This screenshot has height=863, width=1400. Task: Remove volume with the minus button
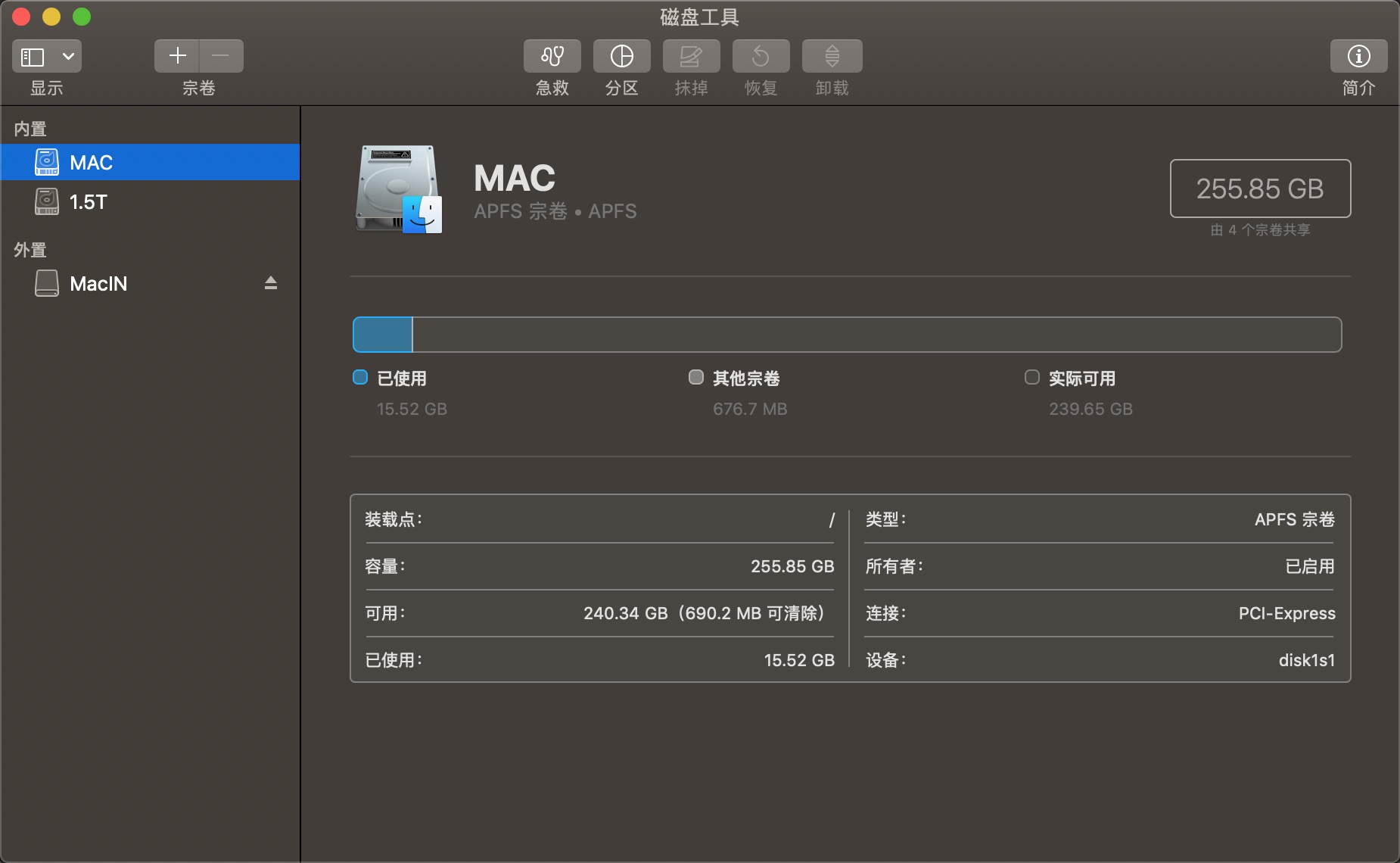coord(221,56)
